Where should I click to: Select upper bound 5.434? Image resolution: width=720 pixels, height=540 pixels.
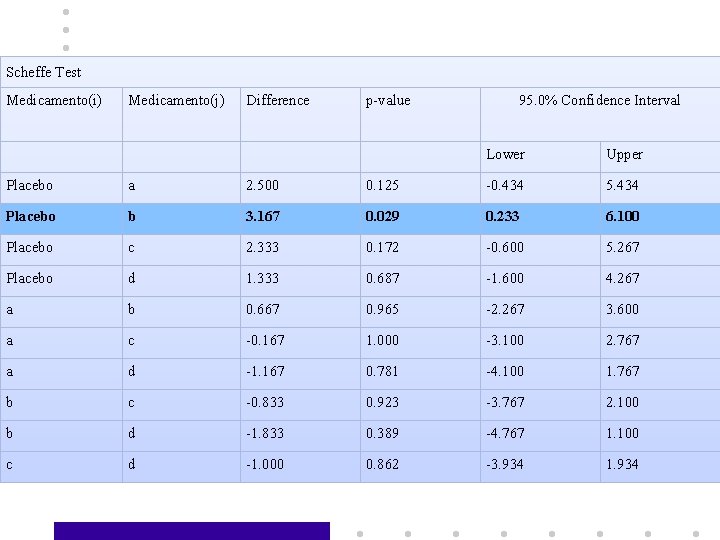pyautogui.click(x=622, y=185)
